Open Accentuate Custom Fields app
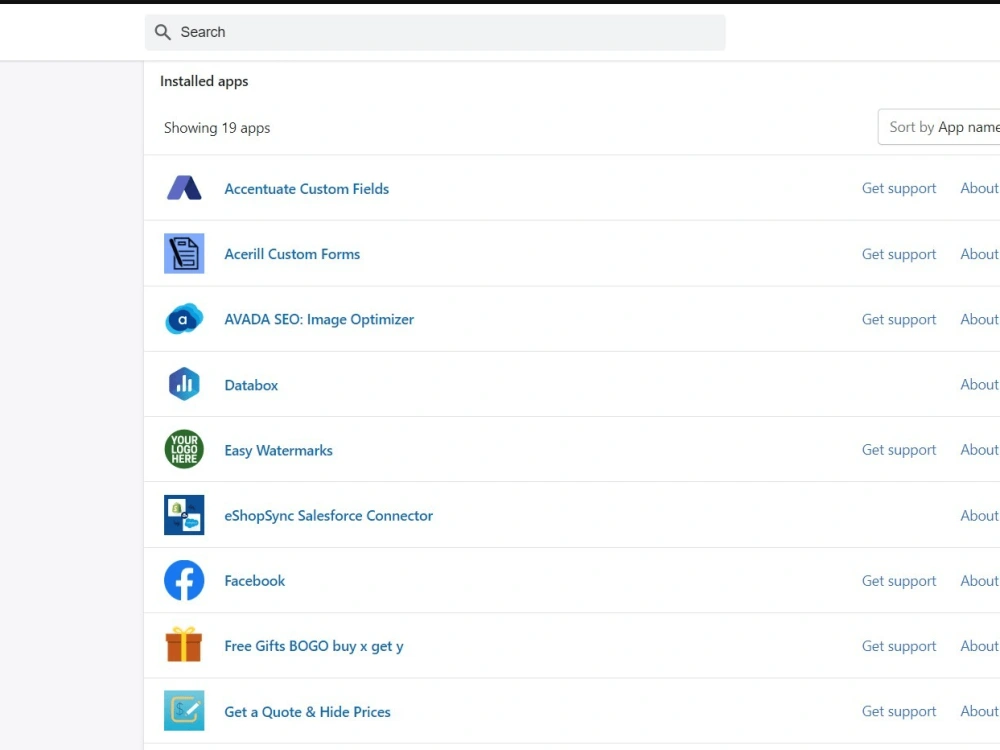Image resolution: width=1000 pixels, height=750 pixels. point(306,189)
